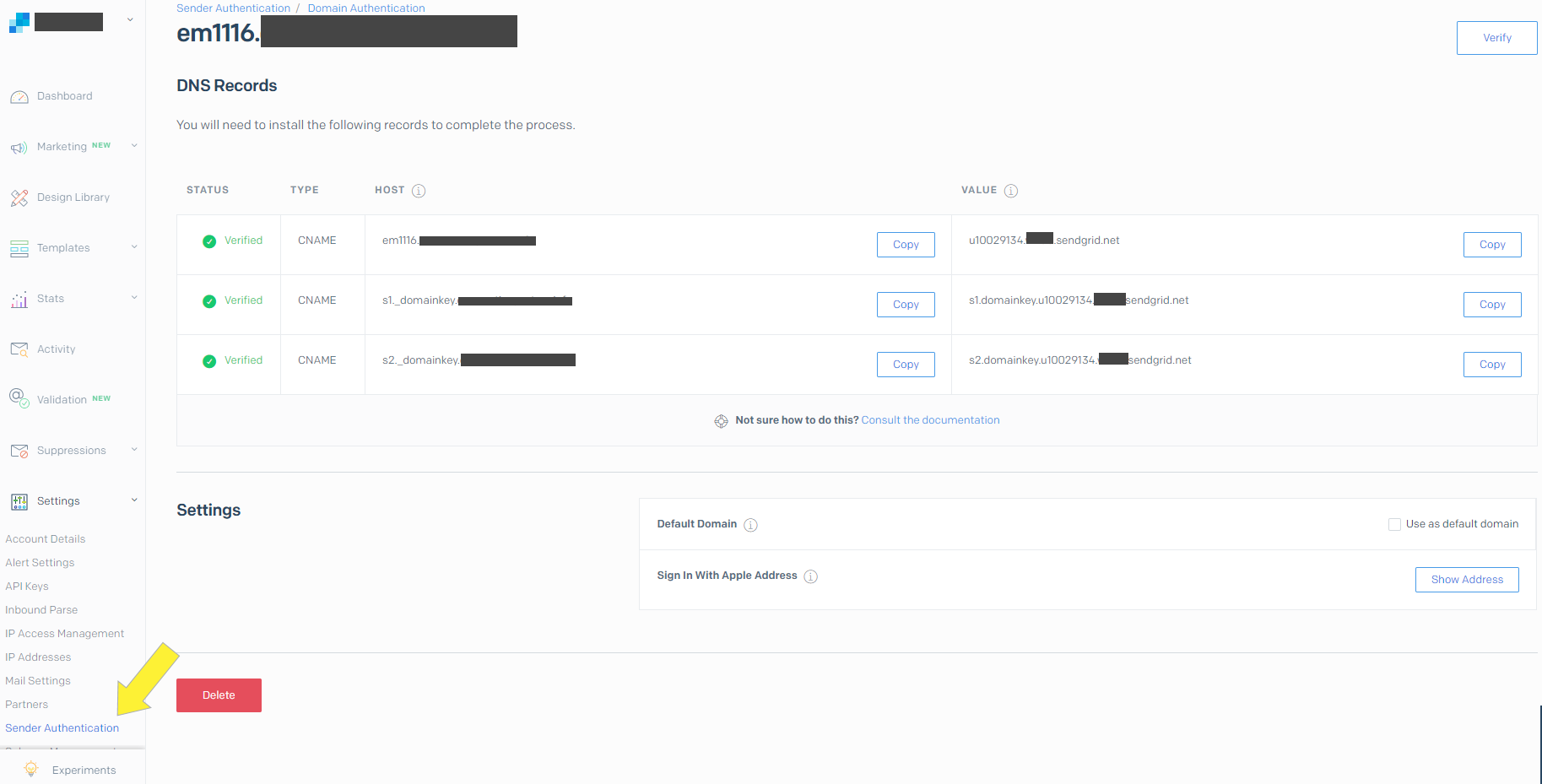Click the globe icon near the documentation note
The height and width of the screenshot is (784, 1542).
(x=722, y=420)
